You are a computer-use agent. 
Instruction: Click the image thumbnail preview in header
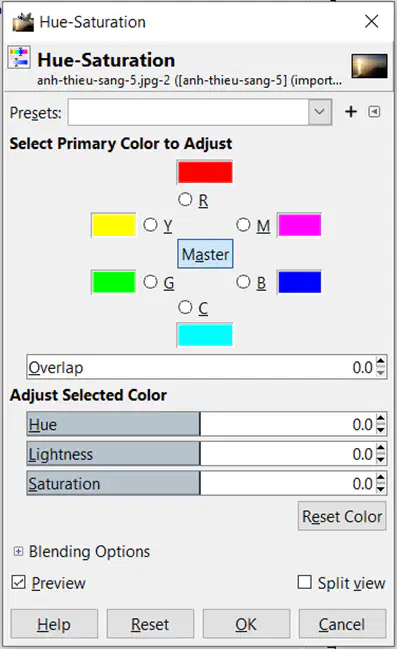369,66
